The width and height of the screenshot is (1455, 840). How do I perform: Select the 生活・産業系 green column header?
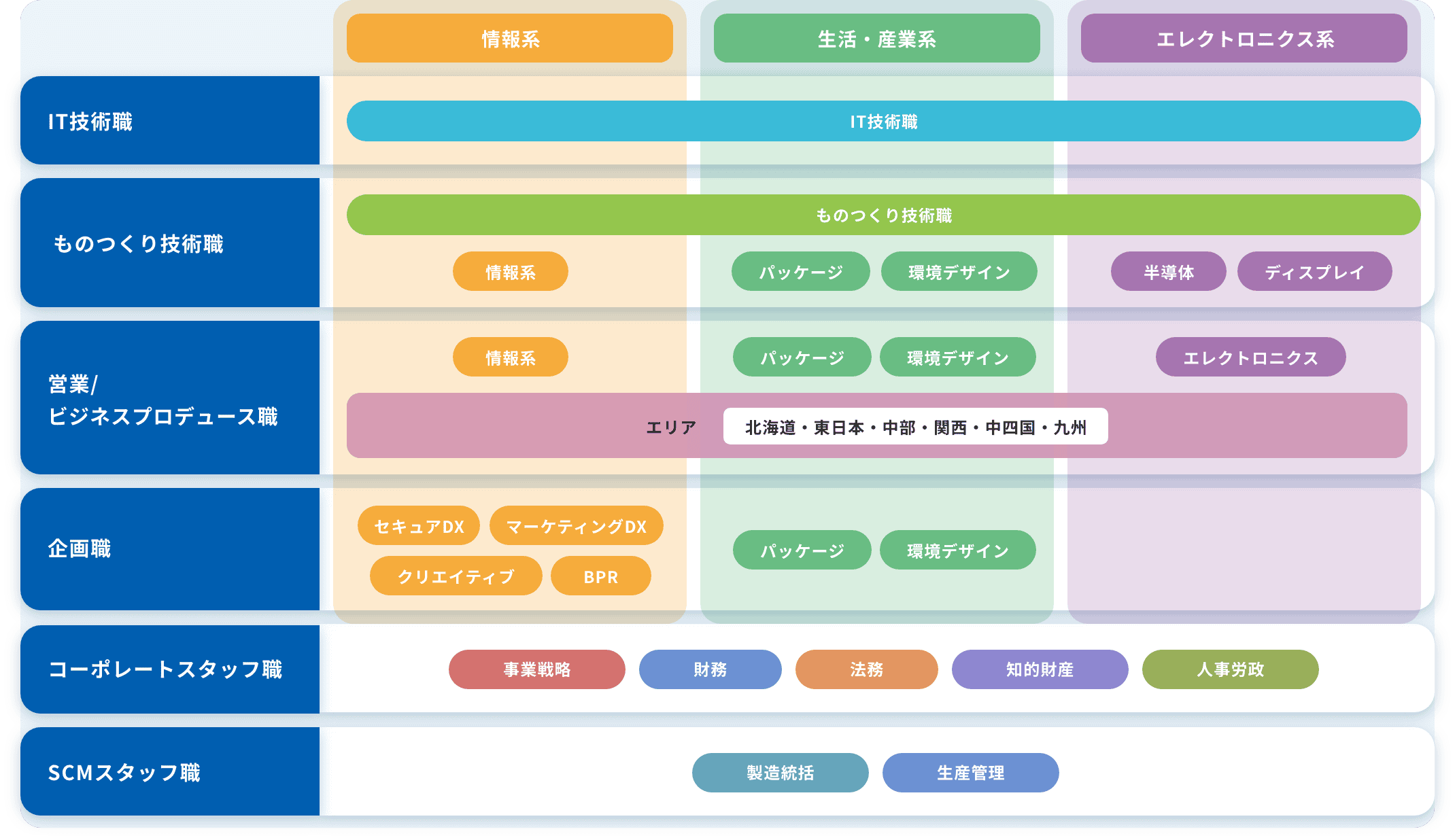point(876,39)
